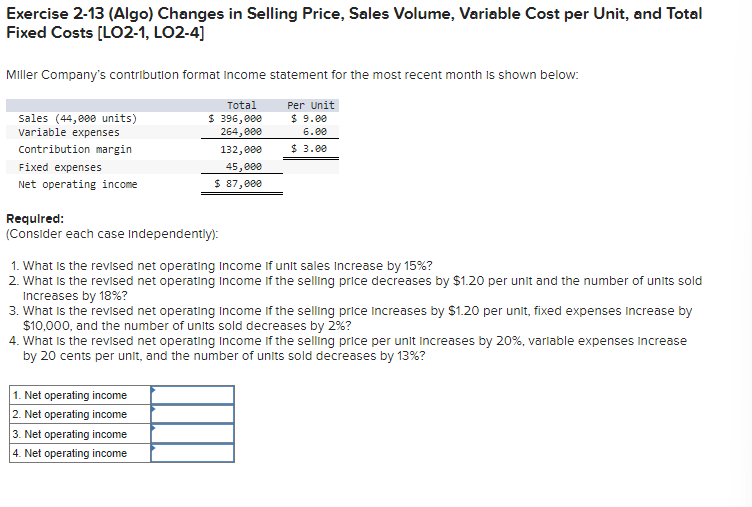Click the Variable expenses 264,000 value
Viewport: 752px width, 507px height.
pos(241,131)
